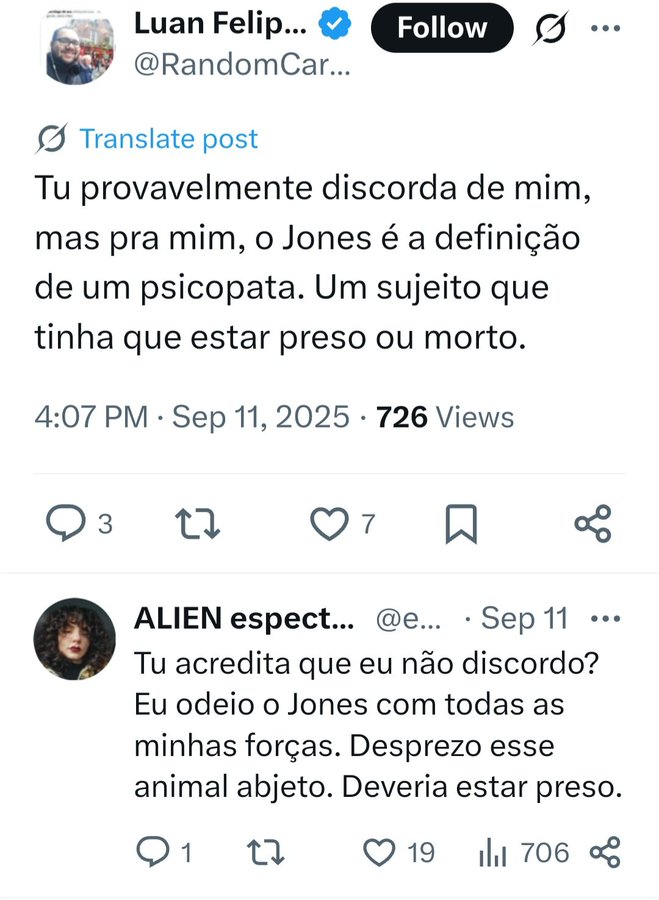Click the Follow button
659x900 pixels.
(441, 28)
